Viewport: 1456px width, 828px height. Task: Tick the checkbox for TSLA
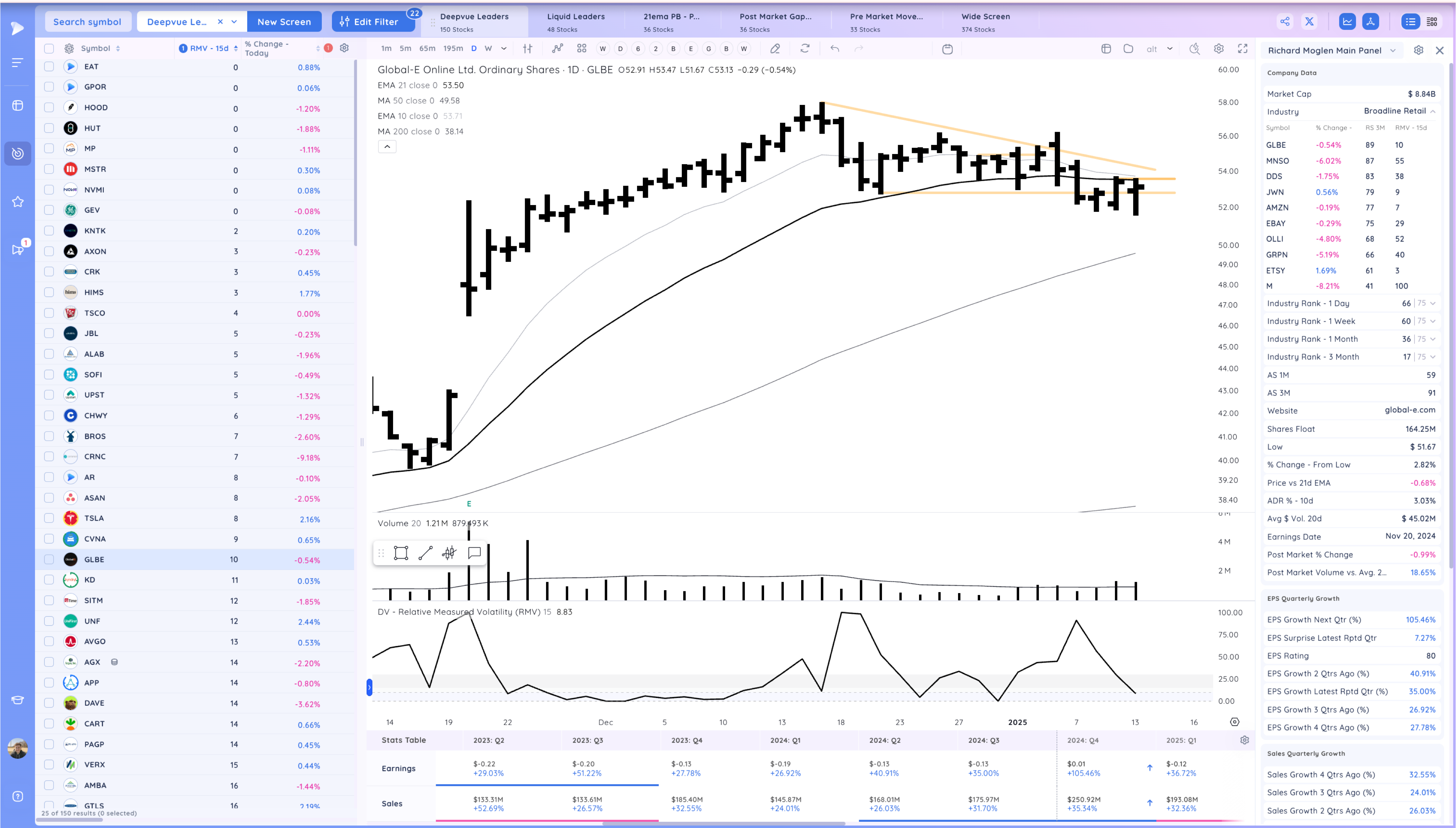(49, 518)
